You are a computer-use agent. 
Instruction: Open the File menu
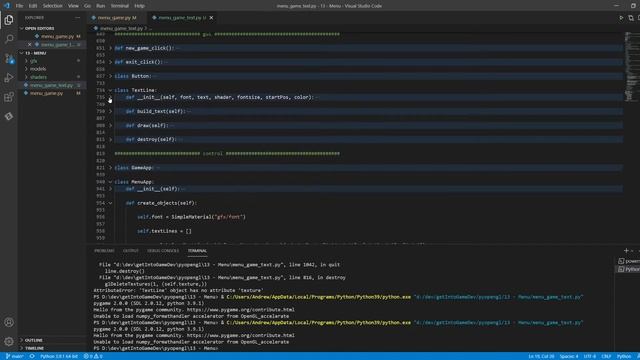pyautogui.click(x=19, y=6)
